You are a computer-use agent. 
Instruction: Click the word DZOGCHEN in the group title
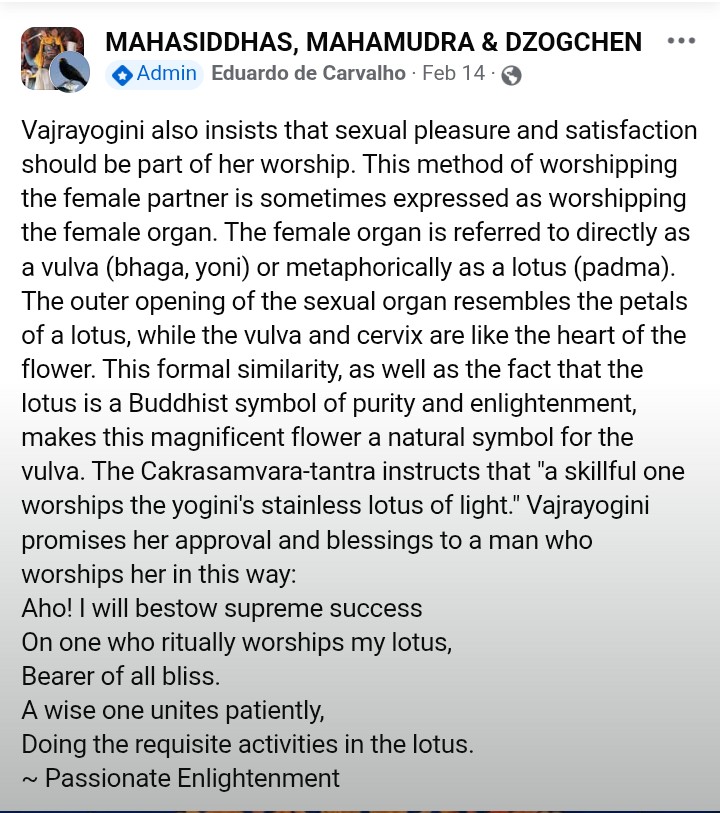[573, 42]
